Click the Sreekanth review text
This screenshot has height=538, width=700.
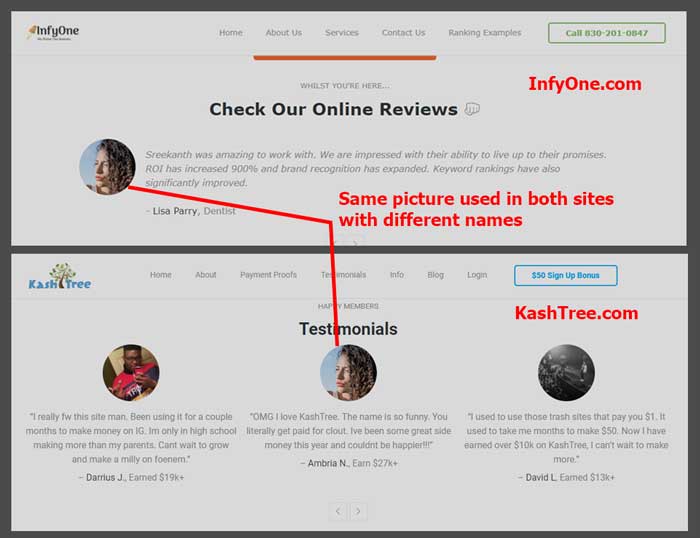(x=375, y=169)
